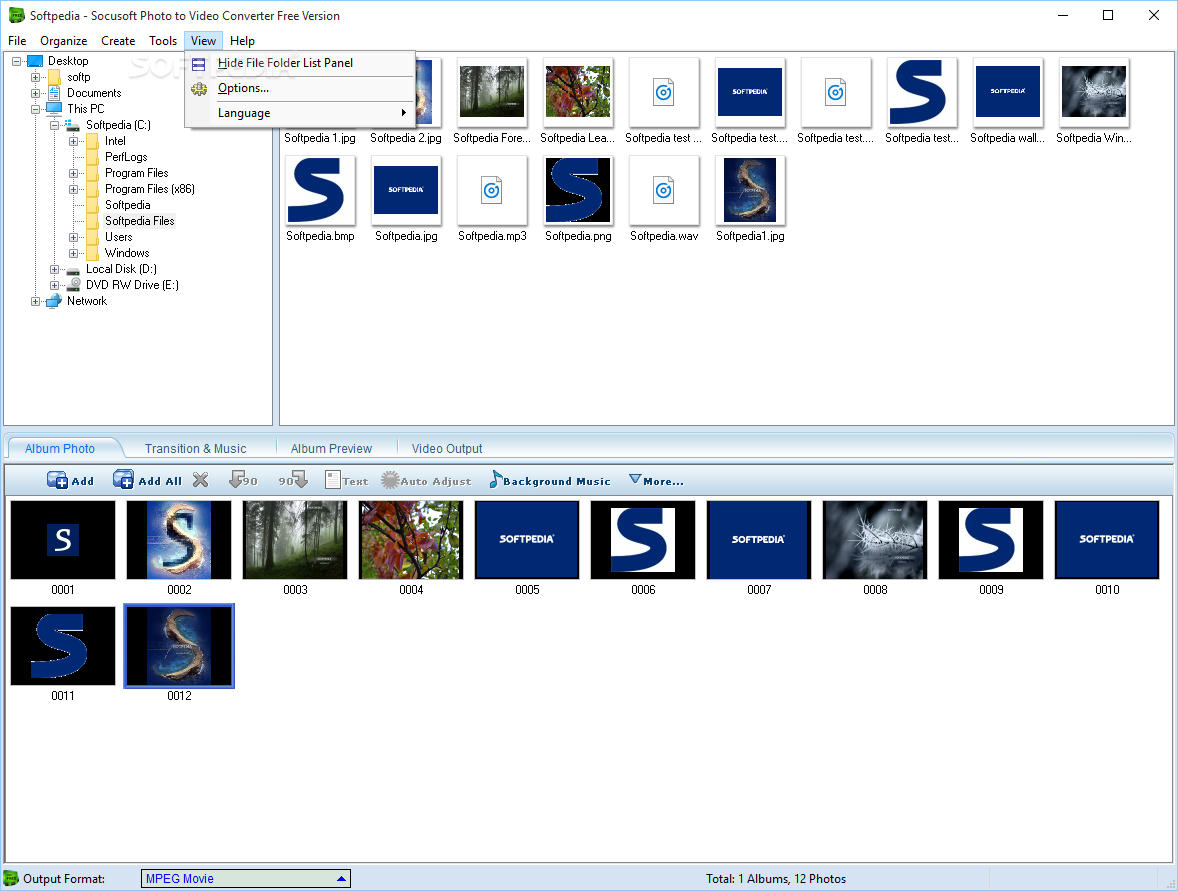
Task: Expand the Network tree node
Action: [x=35, y=301]
